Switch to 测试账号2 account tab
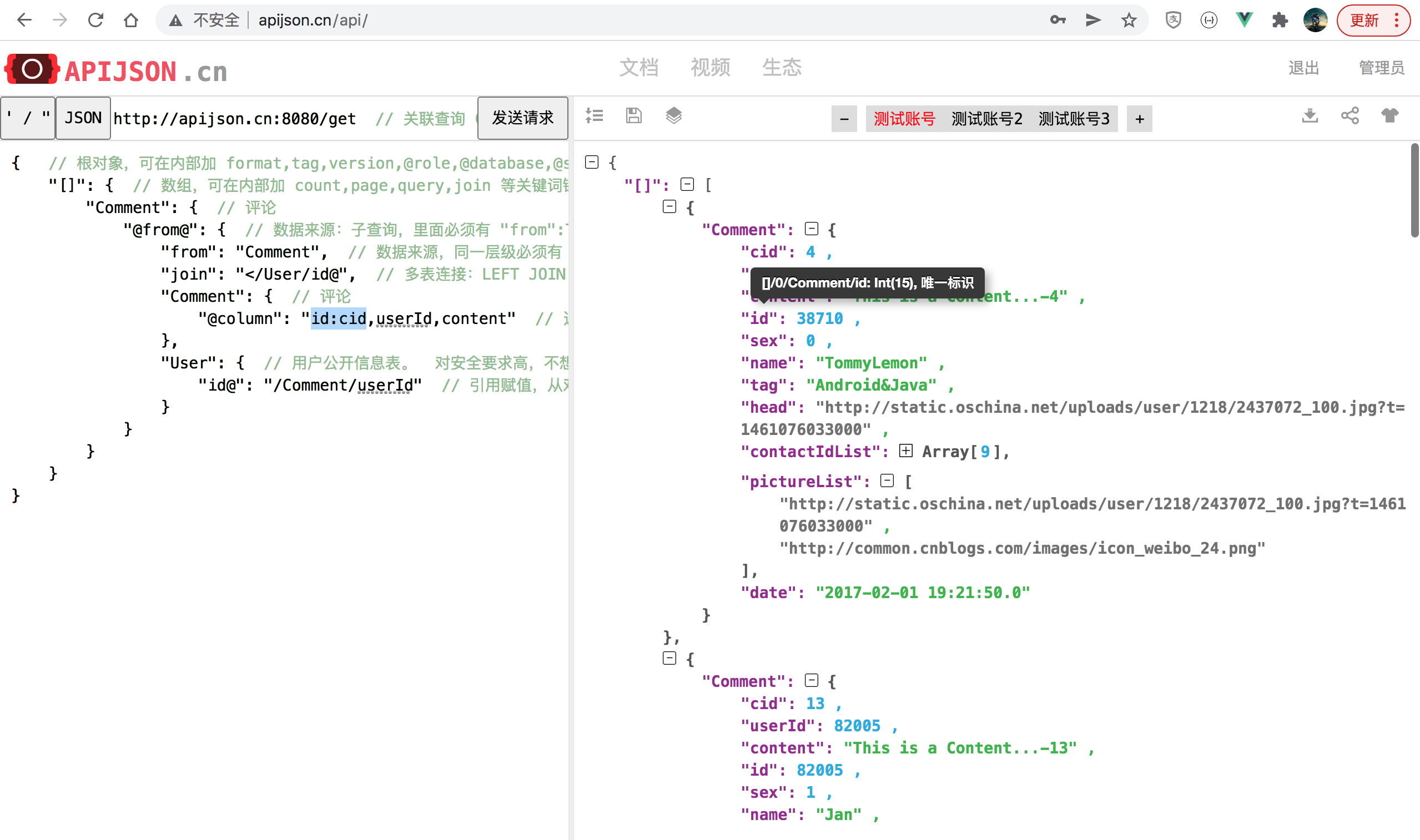This screenshot has width=1420, height=840. (986, 119)
